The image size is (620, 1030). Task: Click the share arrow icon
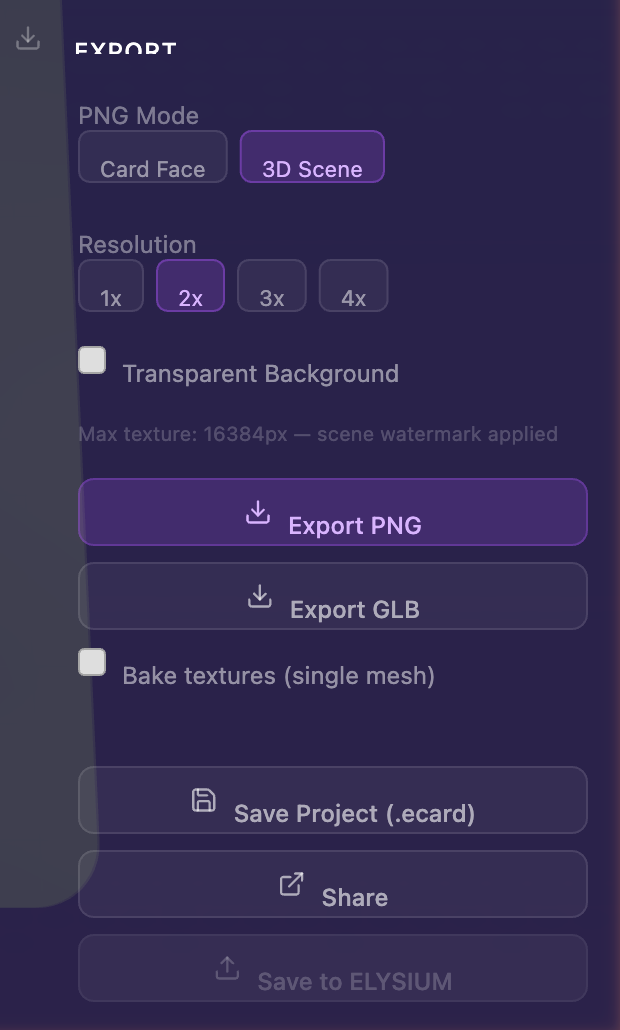tap(290, 884)
